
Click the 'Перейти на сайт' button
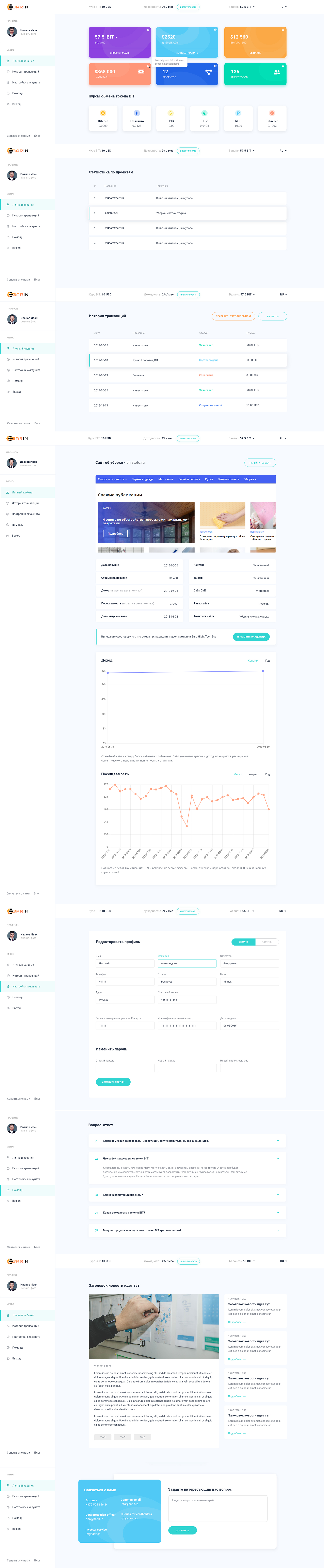click(260, 463)
